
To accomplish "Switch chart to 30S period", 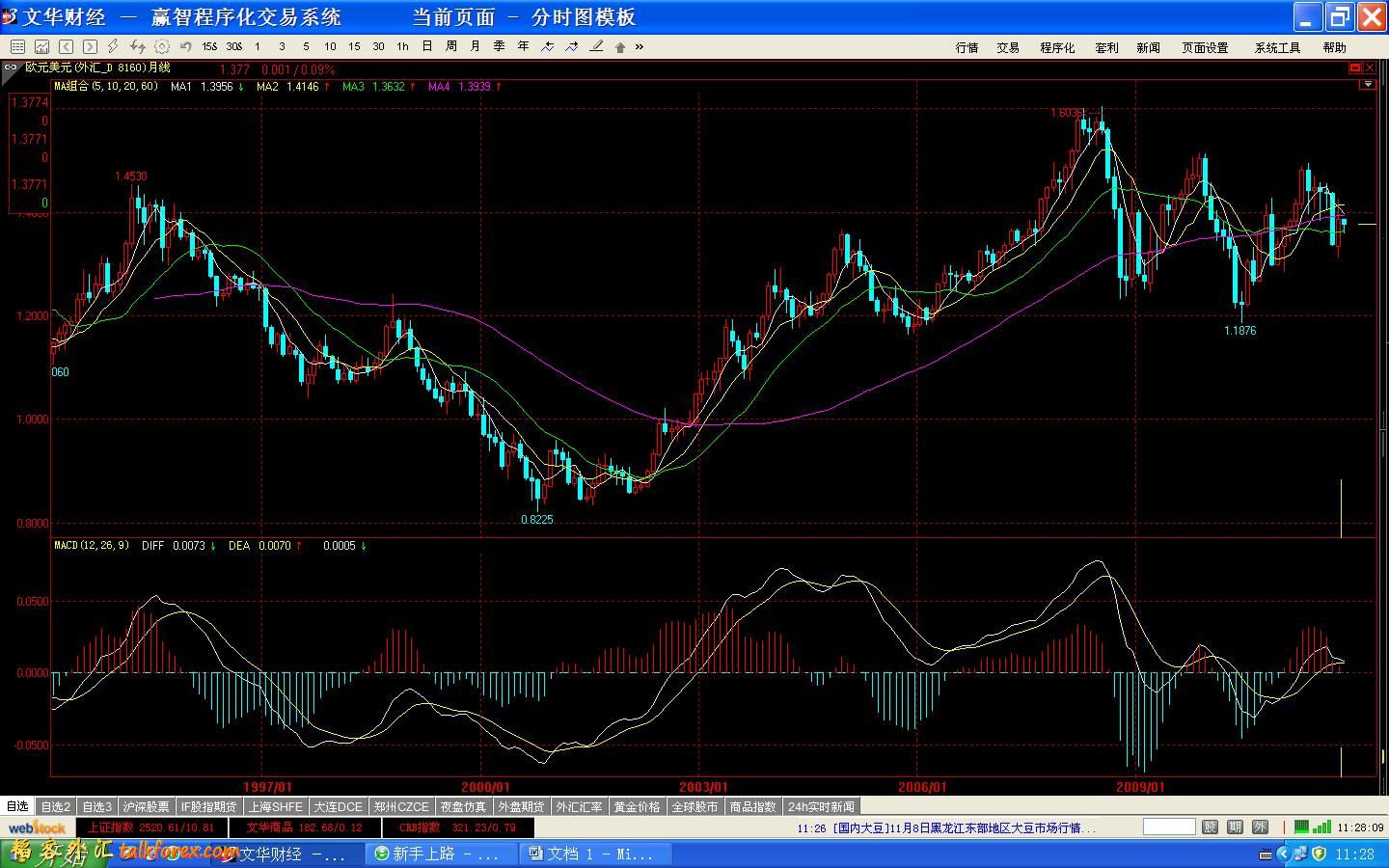I will coord(233,46).
